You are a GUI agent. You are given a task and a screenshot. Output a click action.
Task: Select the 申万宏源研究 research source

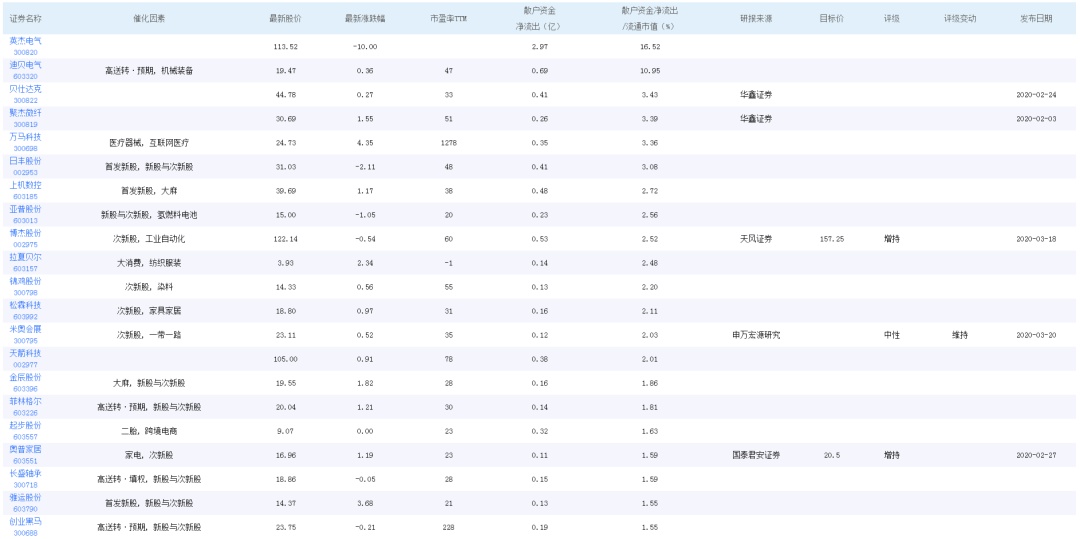(756, 335)
